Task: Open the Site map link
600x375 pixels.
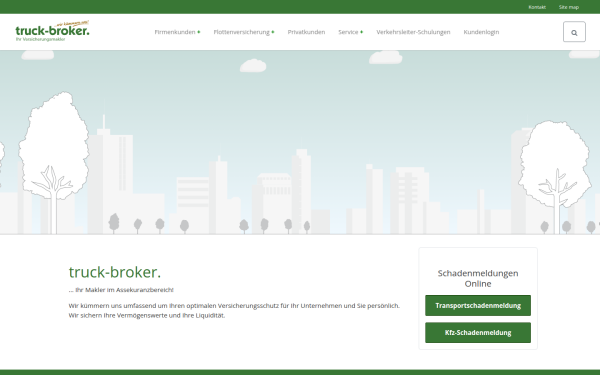Action: coord(569,7)
